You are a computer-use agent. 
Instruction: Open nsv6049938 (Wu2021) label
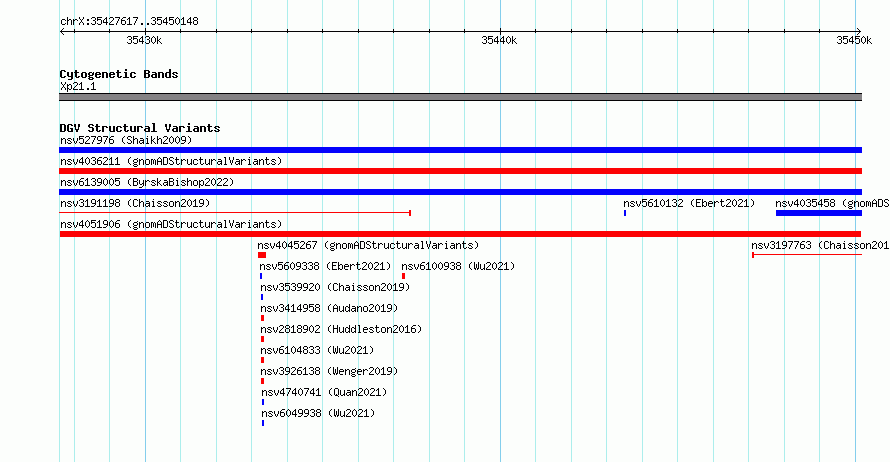pyautogui.click(x=318, y=413)
